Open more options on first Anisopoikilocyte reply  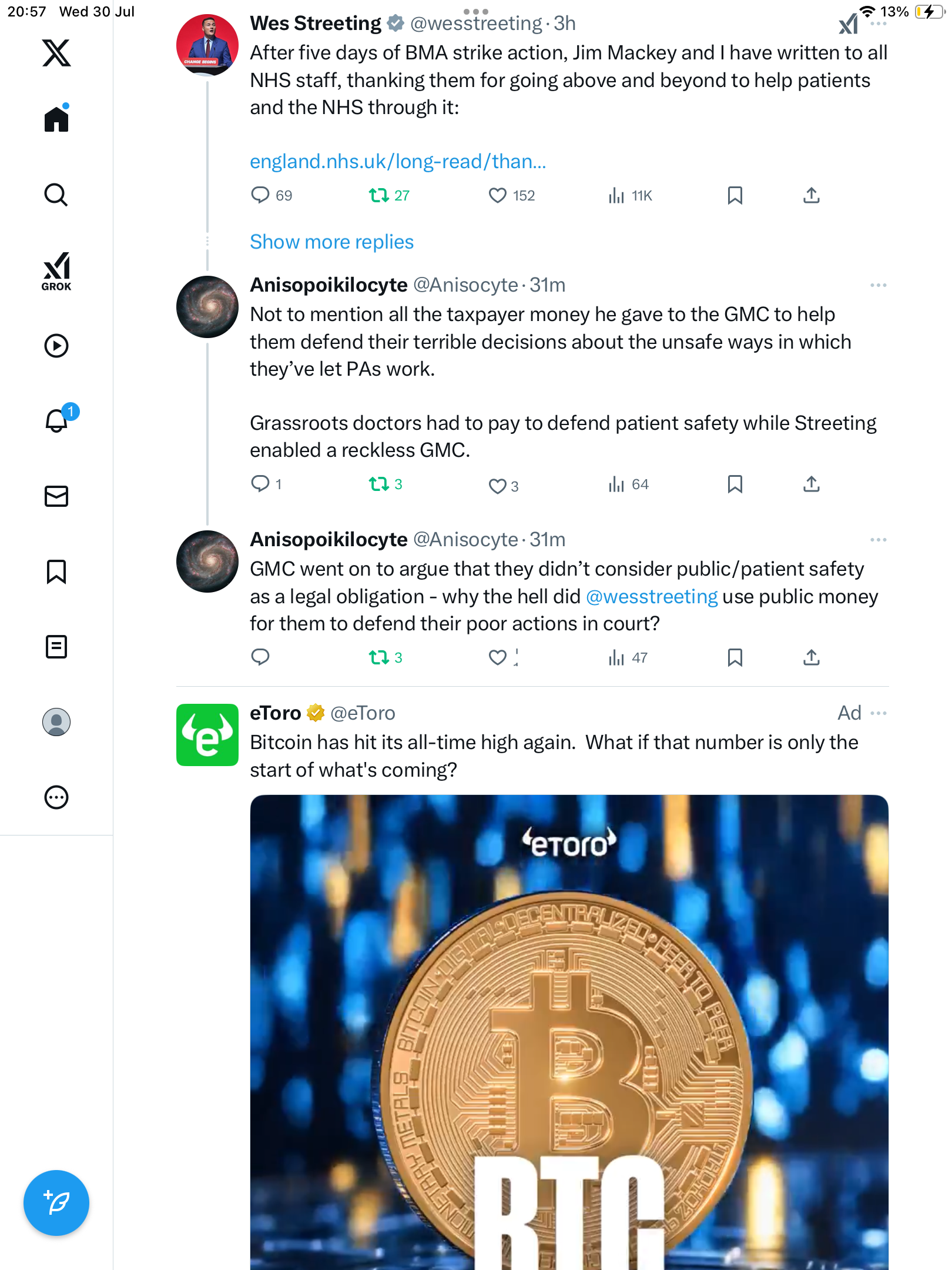point(879,285)
